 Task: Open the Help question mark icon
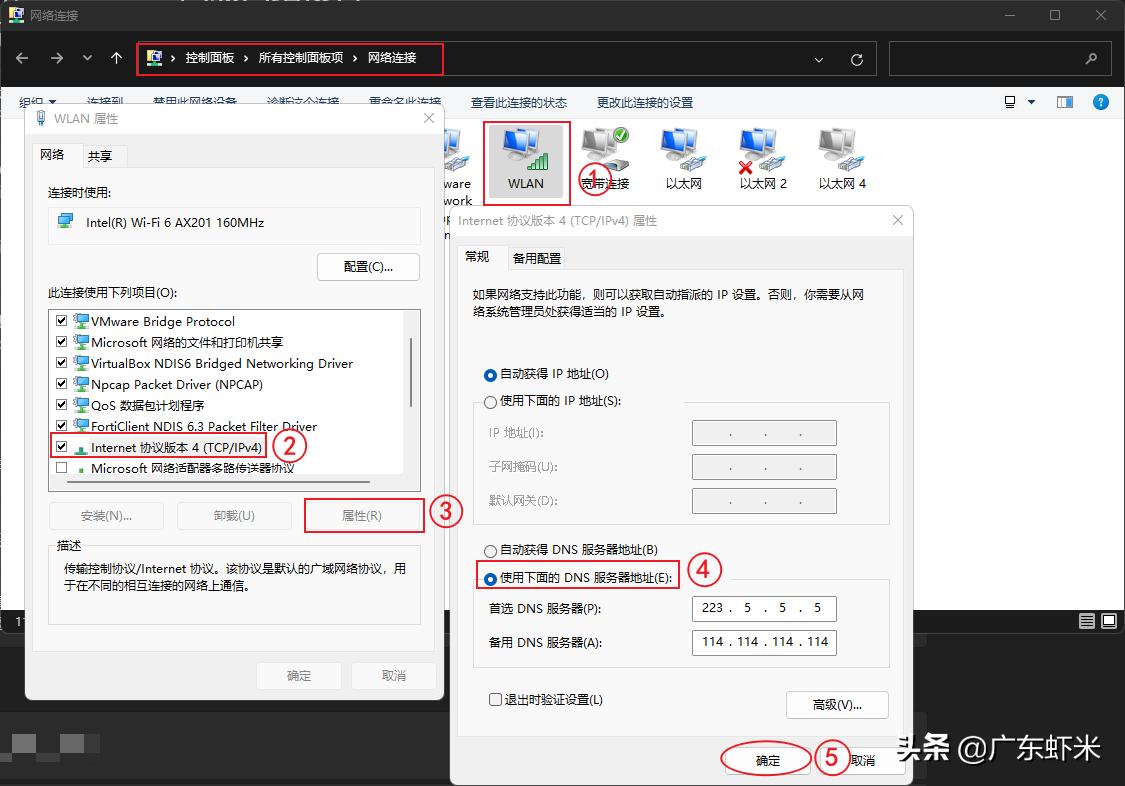click(1101, 101)
